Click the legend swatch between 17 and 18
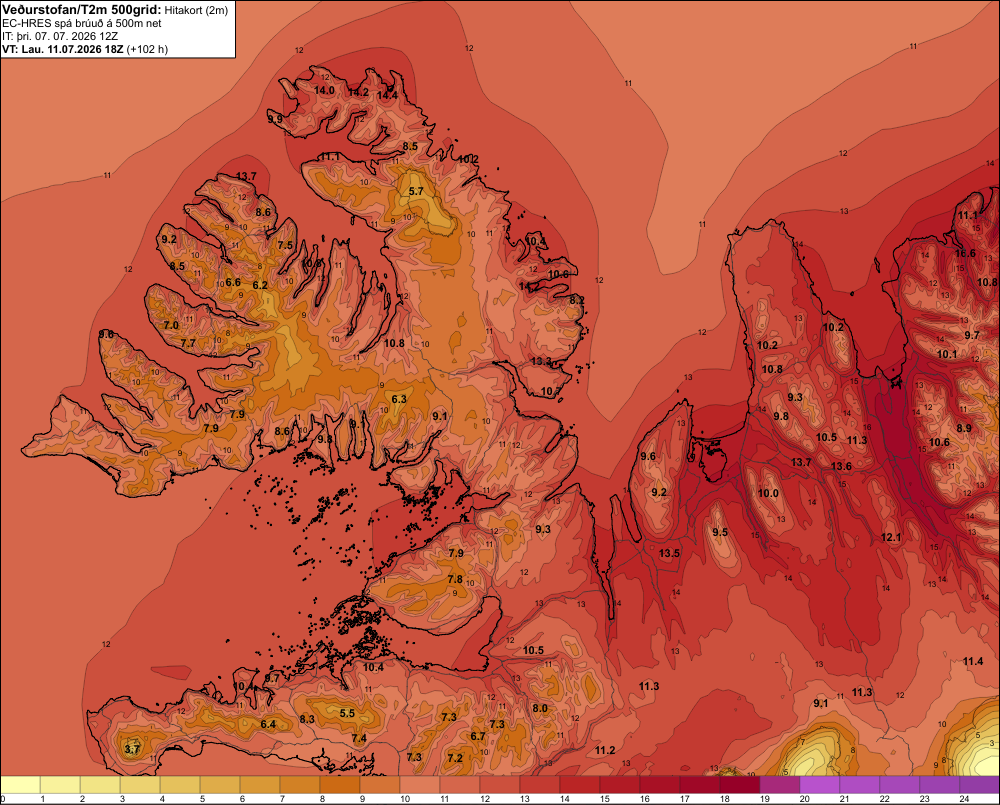The height and width of the screenshot is (805, 1000). tap(699, 785)
